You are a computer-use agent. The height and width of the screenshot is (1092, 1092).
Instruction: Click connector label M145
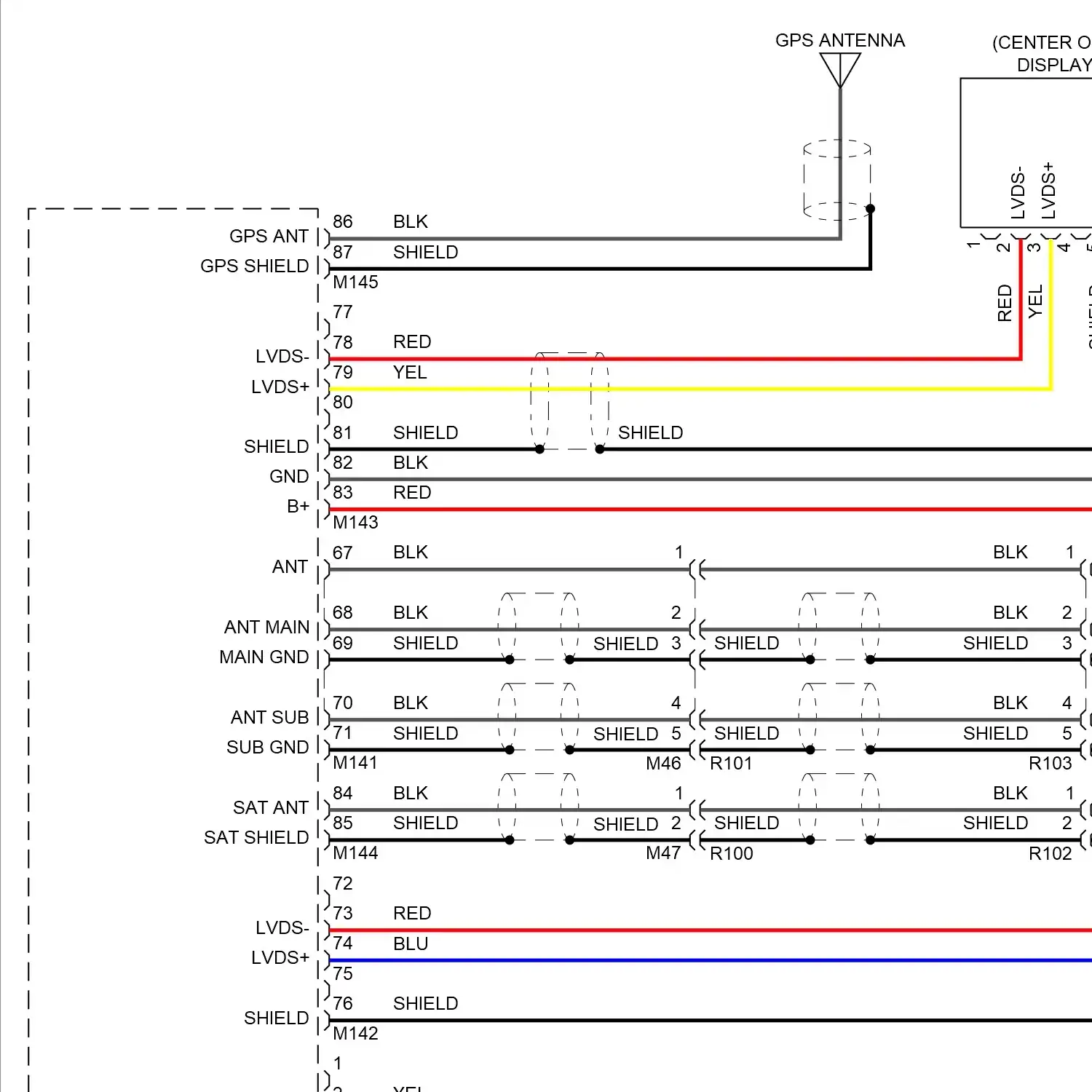click(x=355, y=282)
